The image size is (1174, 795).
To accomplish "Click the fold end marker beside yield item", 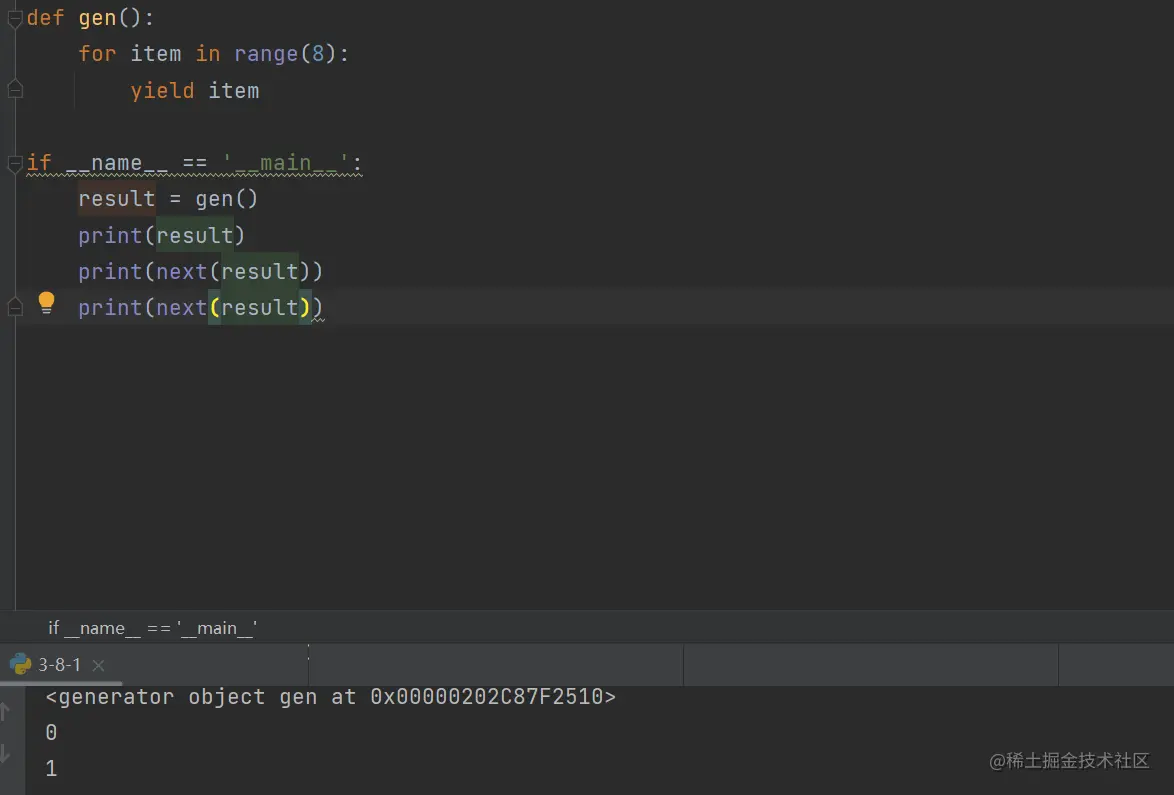I will click(14, 90).
